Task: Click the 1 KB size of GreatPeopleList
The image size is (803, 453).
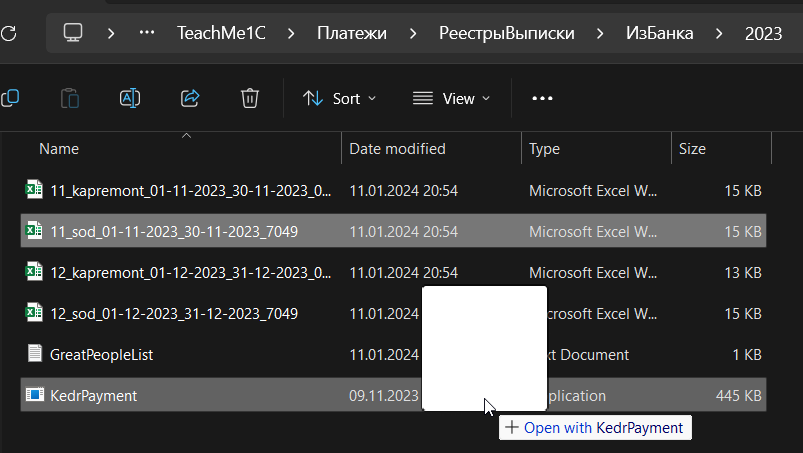Action: tap(747, 355)
